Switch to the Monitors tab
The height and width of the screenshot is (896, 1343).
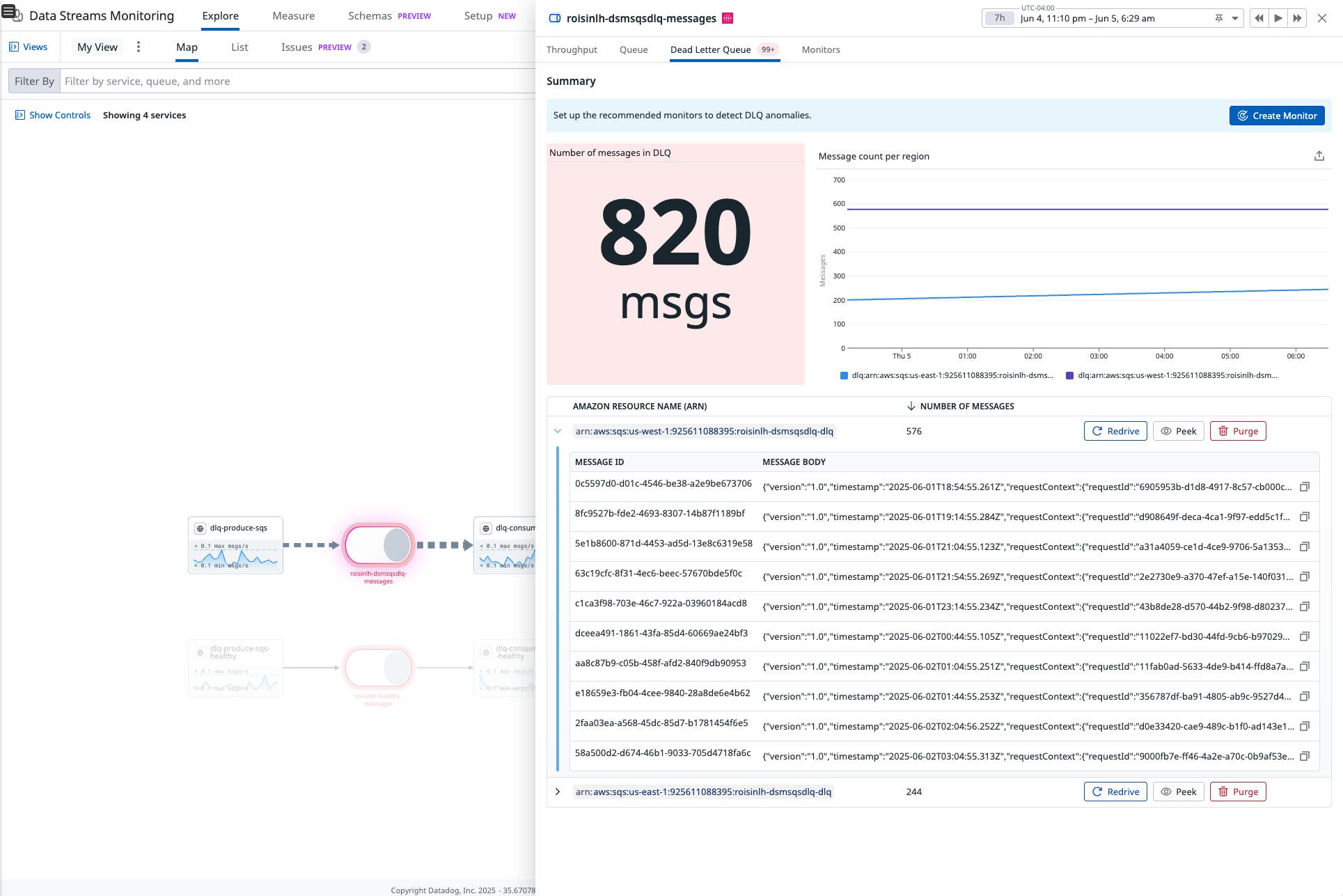[x=820, y=49]
